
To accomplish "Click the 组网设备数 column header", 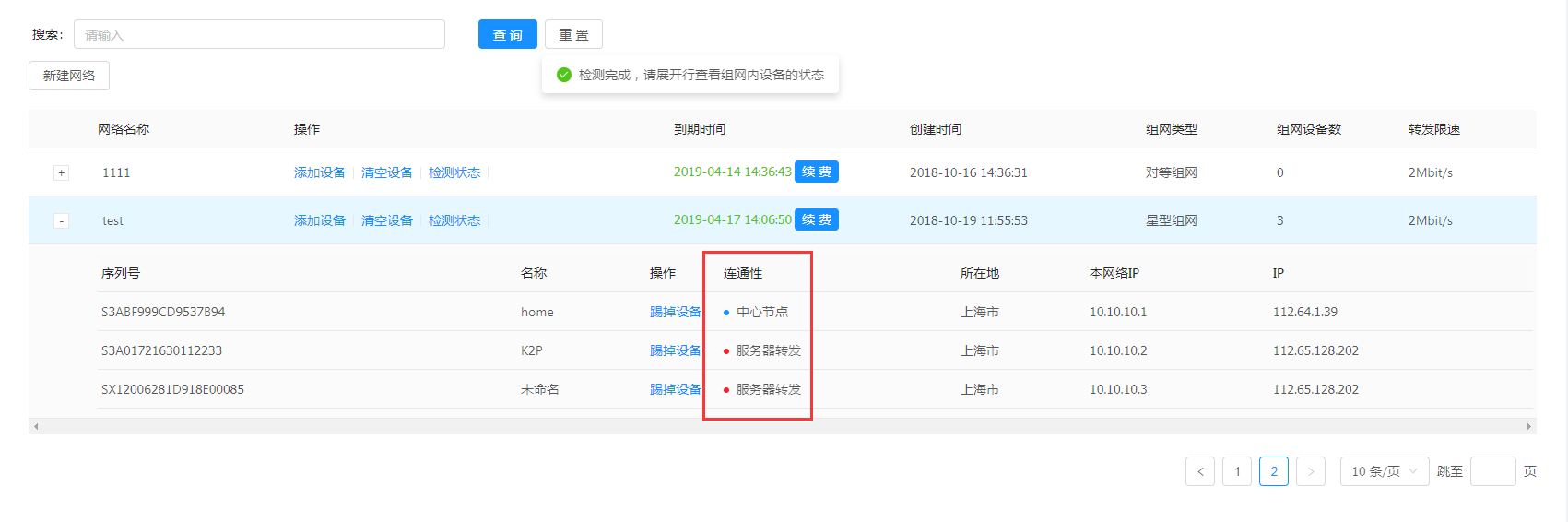I will 1309,129.
